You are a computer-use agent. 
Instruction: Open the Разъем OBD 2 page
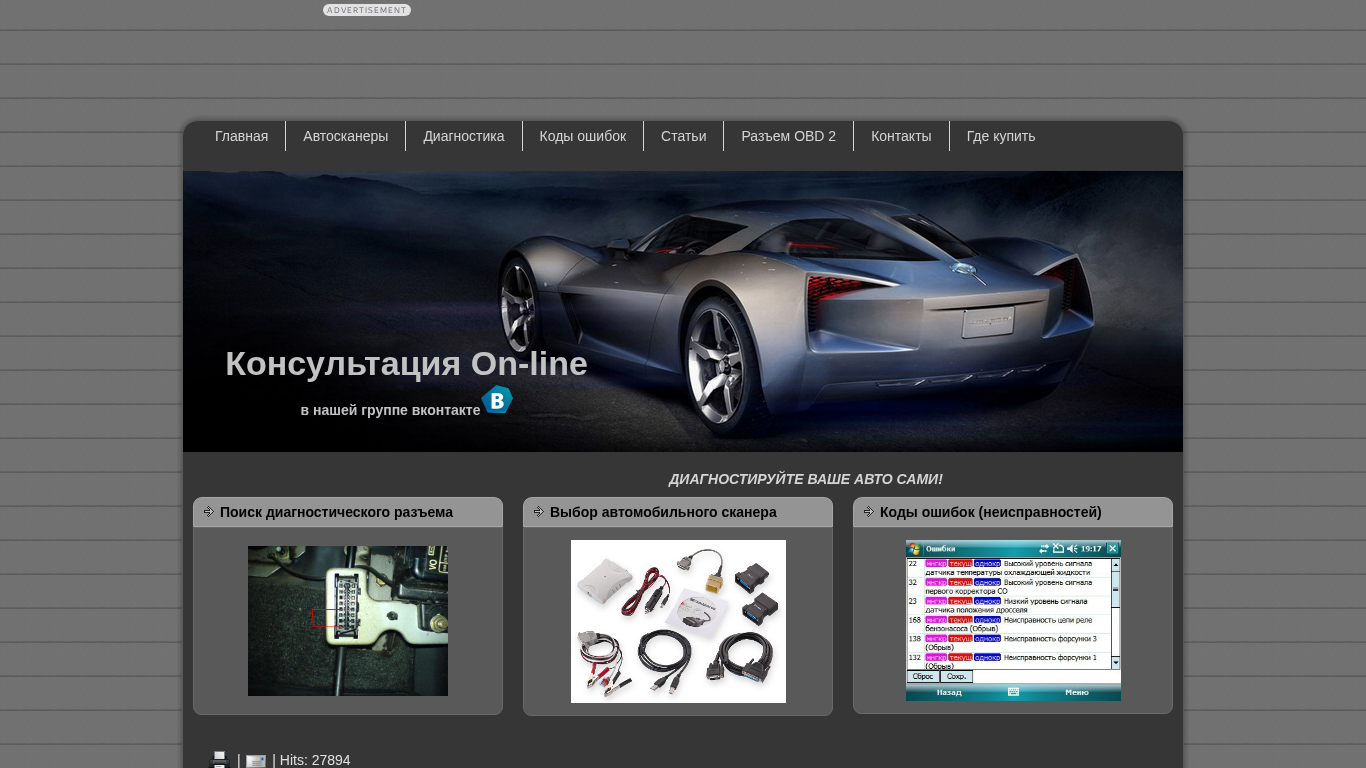[x=788, y=136]
